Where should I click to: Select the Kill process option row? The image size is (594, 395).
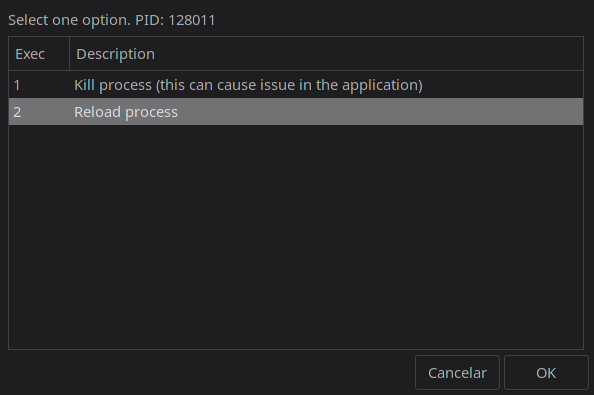pos(296,85)
